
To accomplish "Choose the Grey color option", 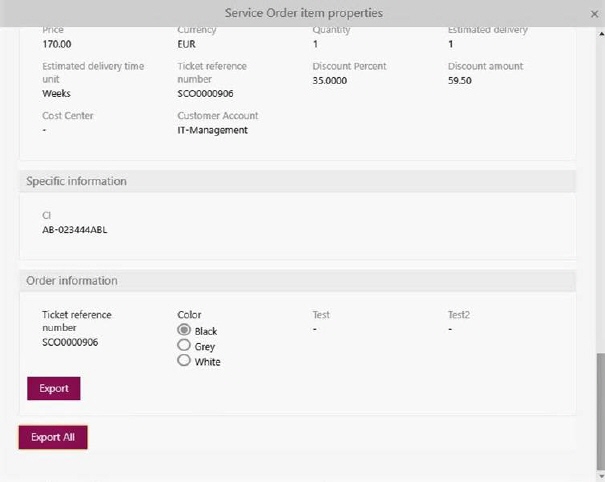I will [x=183, y=346].
